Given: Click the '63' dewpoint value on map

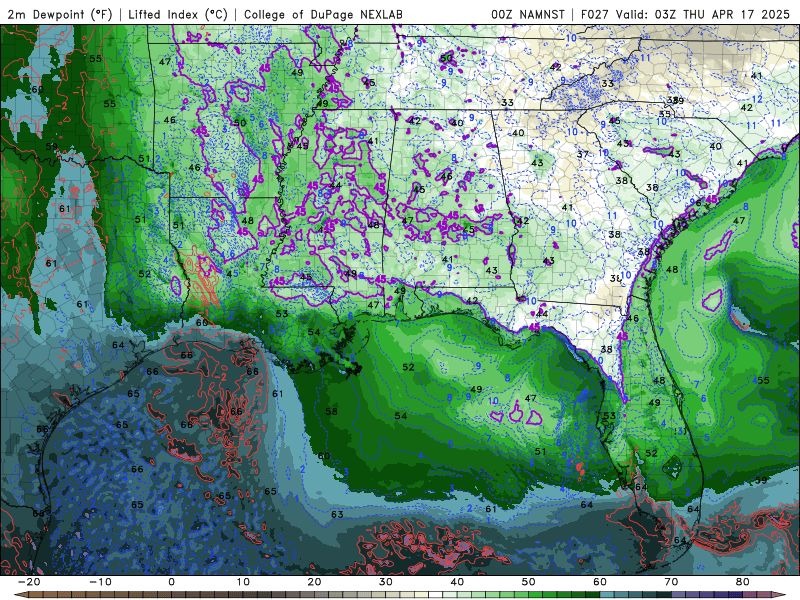Looking at the screenshot, I should (337, 514).
